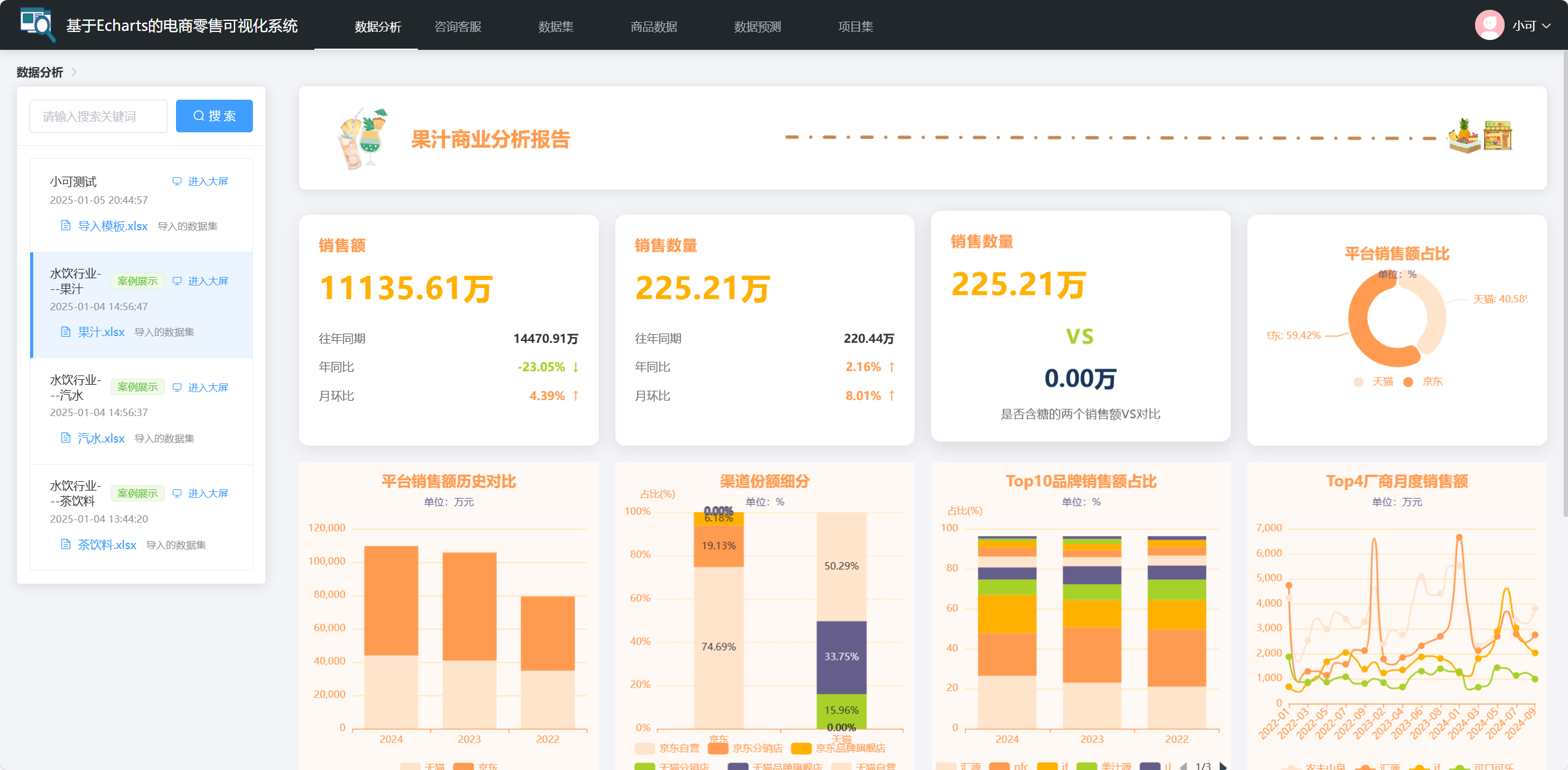Click the green 15.96% segment of 天猫 bar

(841, 710)
